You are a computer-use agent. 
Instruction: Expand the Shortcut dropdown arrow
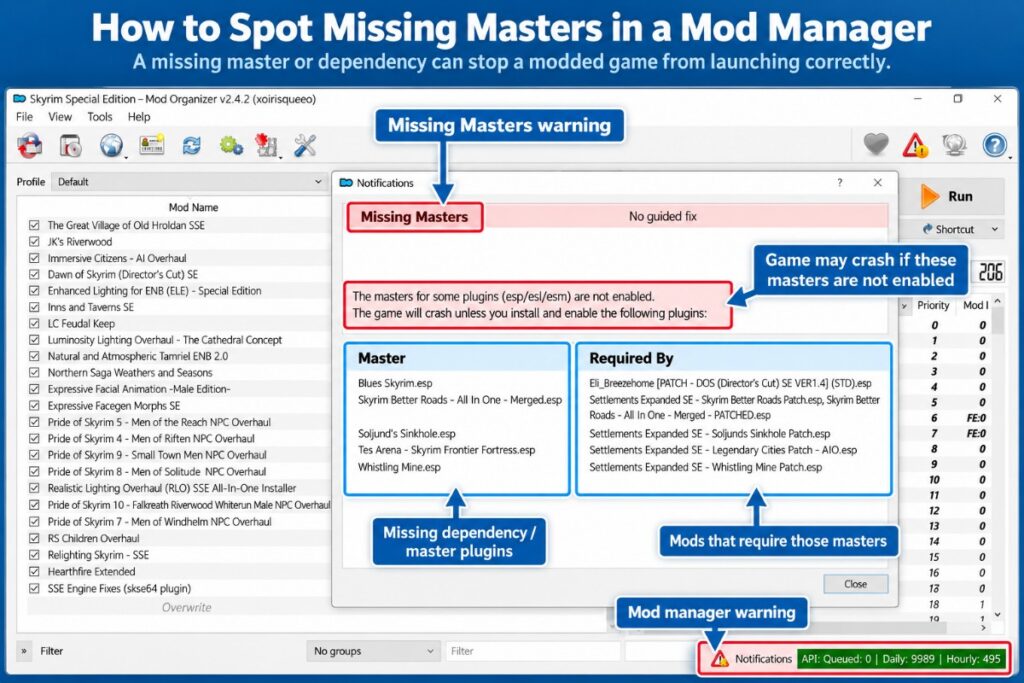995,229
